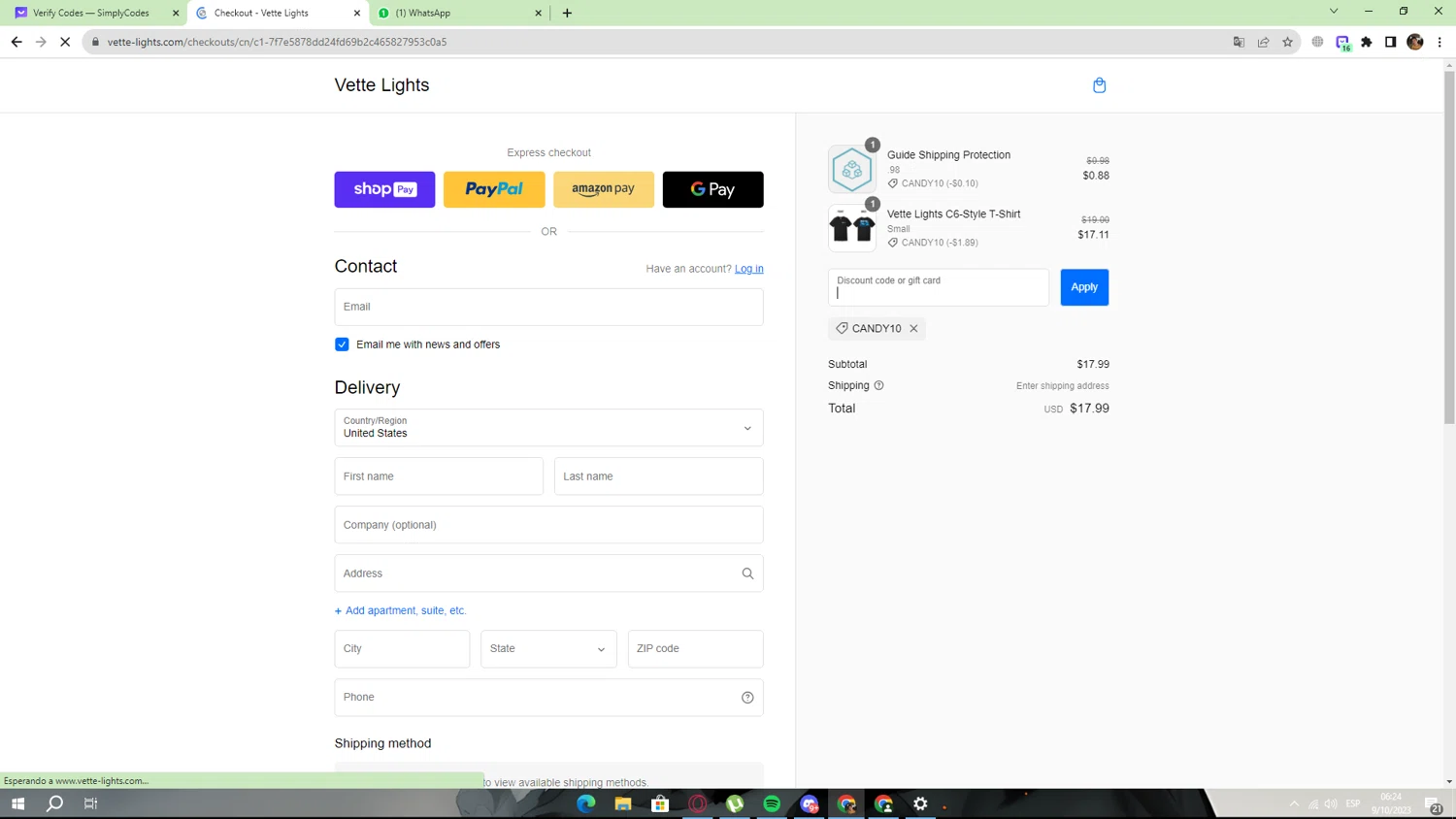The width and height of the screenshot is (1456, 819).
Task: Open the tab search dropdown arrow
Action: [x=1334, y=12]
